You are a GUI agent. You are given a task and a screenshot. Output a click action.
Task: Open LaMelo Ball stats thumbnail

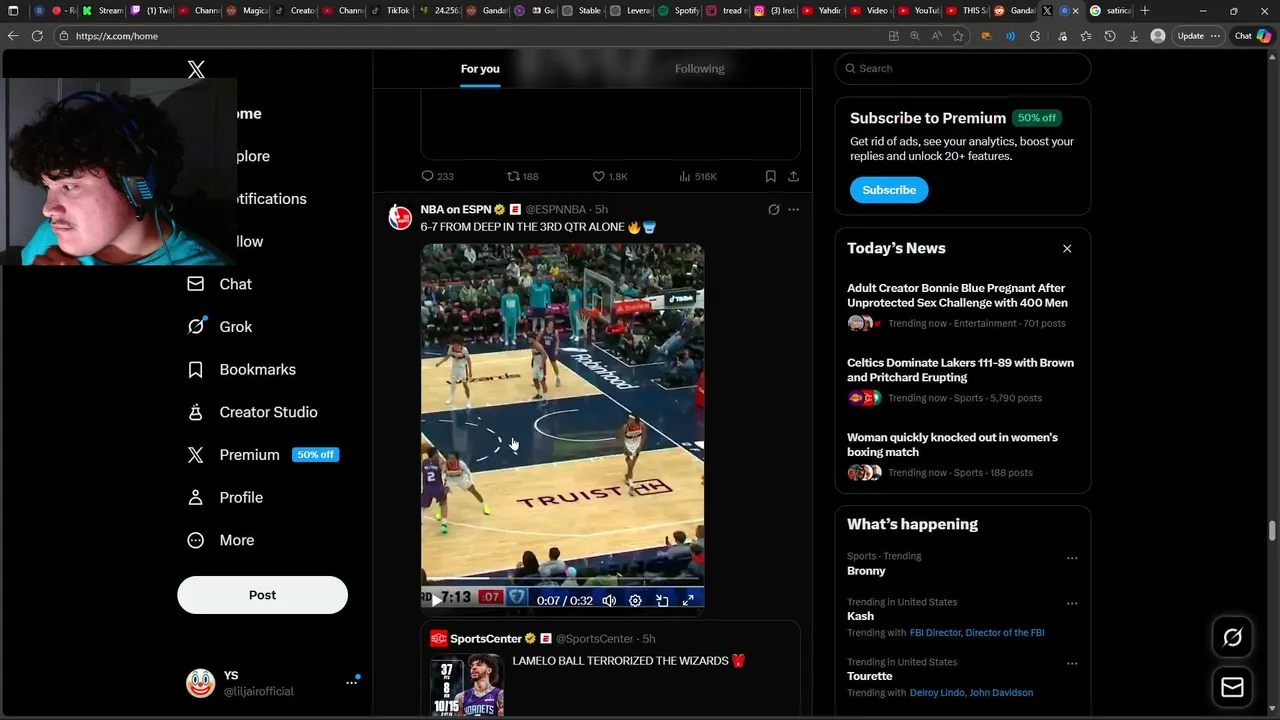tap(467, 686)
